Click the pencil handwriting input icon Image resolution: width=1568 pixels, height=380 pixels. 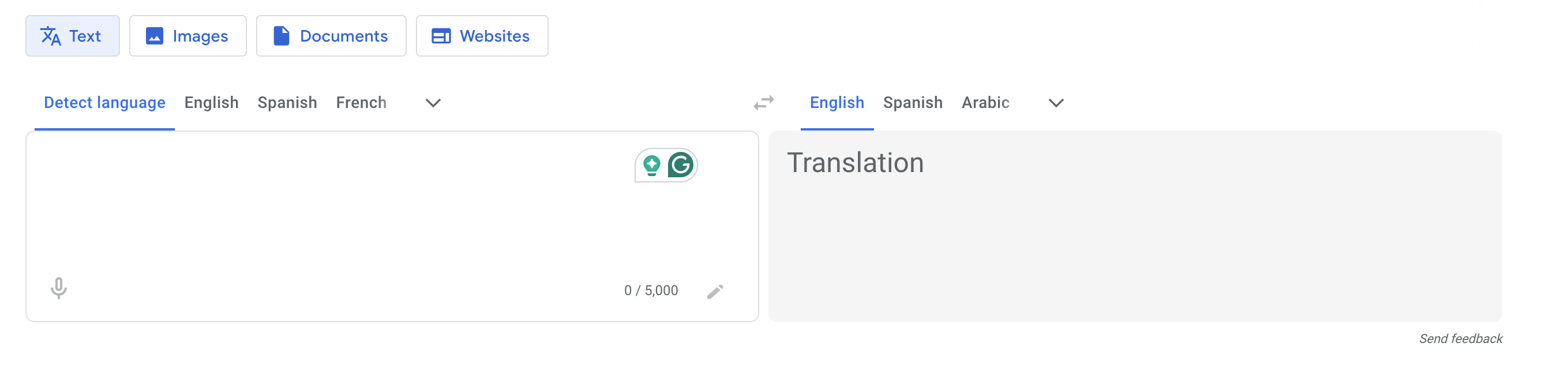[x=715, y=291]
